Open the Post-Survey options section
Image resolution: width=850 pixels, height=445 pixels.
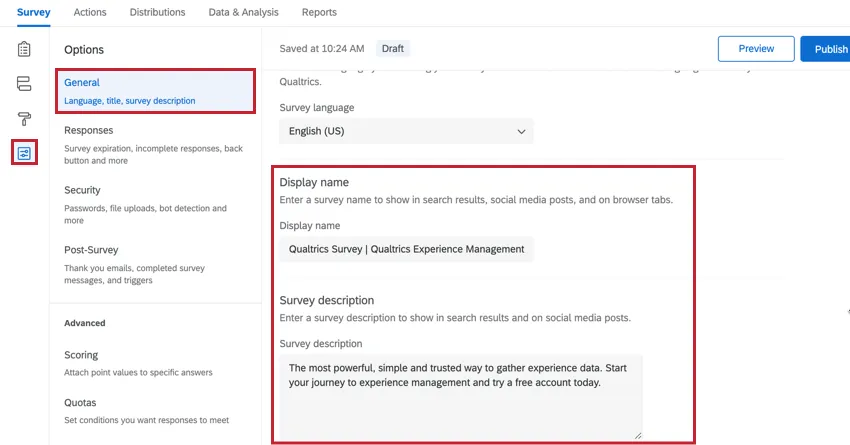coord(155,264)
